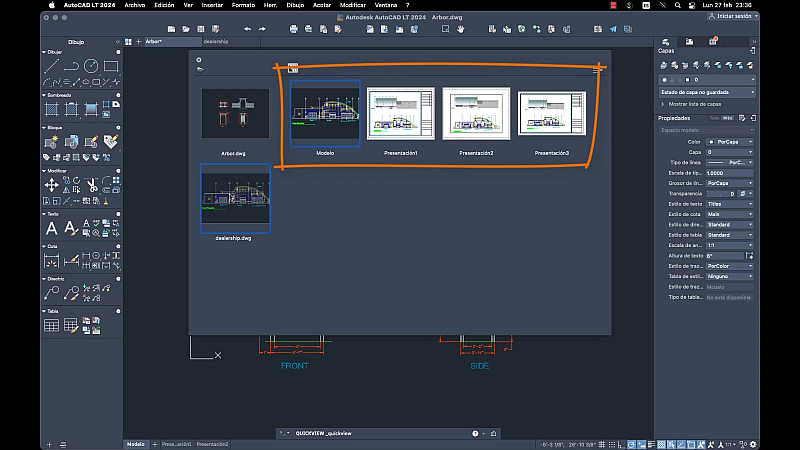Select the Move tool in Modificar
The height and width of the screenshot is (450, 800).
pyautogui.click(x=52, y=185)
